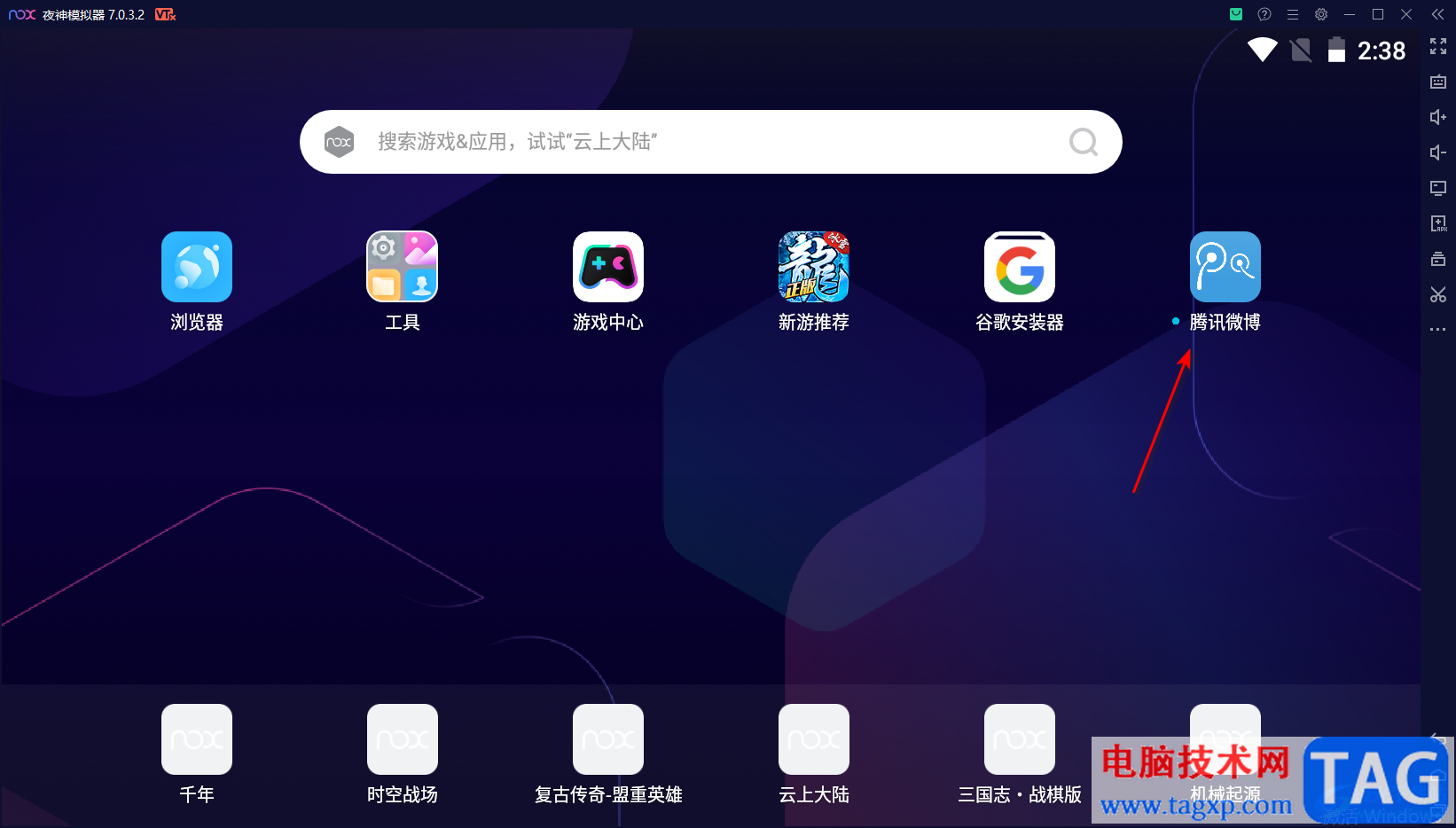
Task: Click the green message icon in title bar
Action: click(x=1236, y=14)
